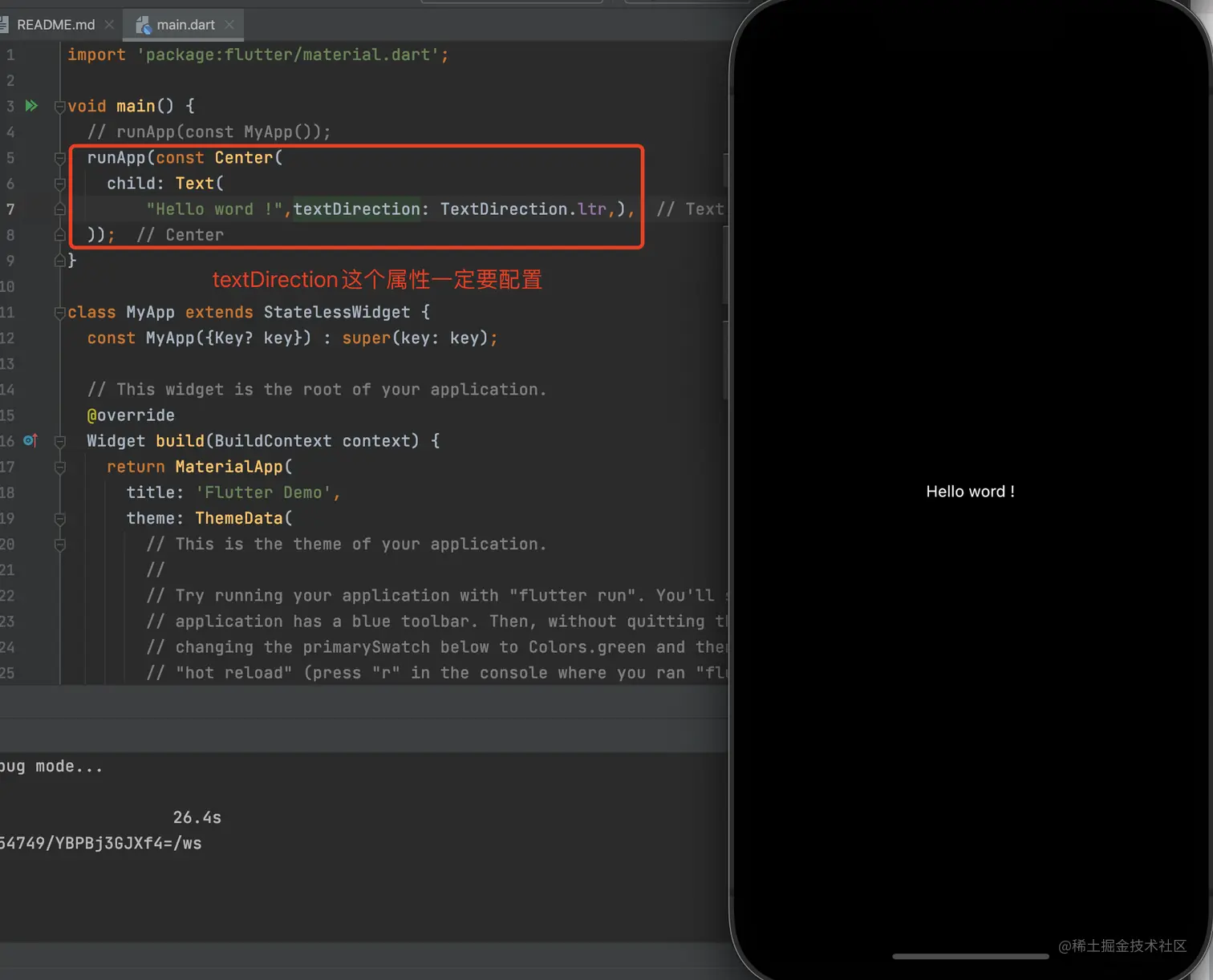Click the // Center closing comment hint
The image size is (1213, 980).
pos(181,235)
